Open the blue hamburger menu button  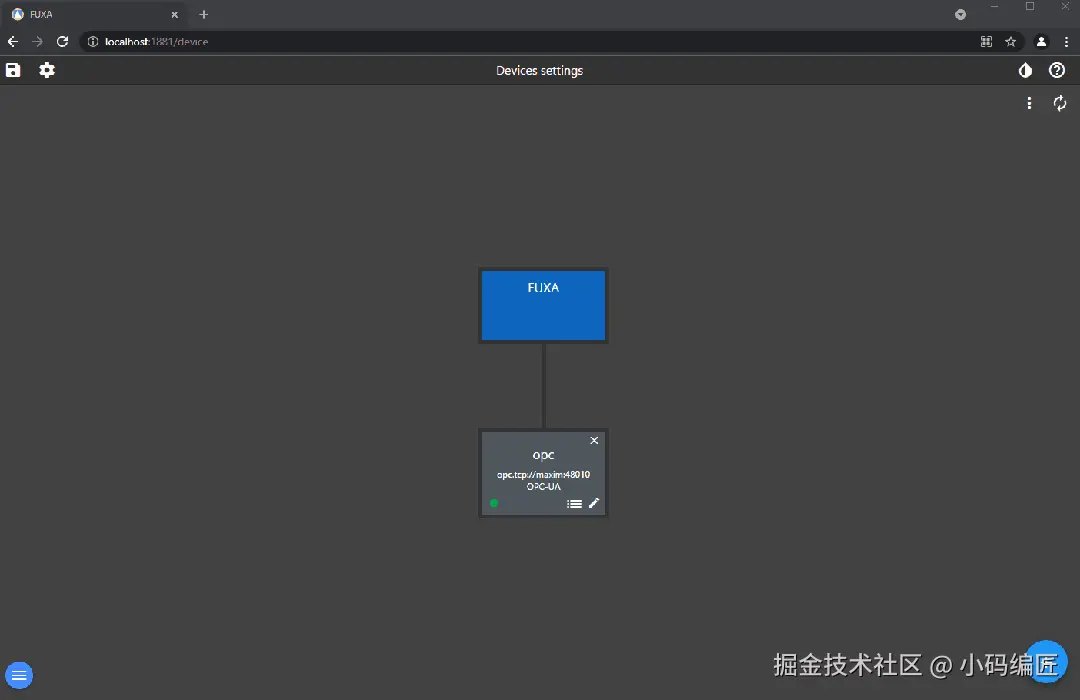pos(19,675)
